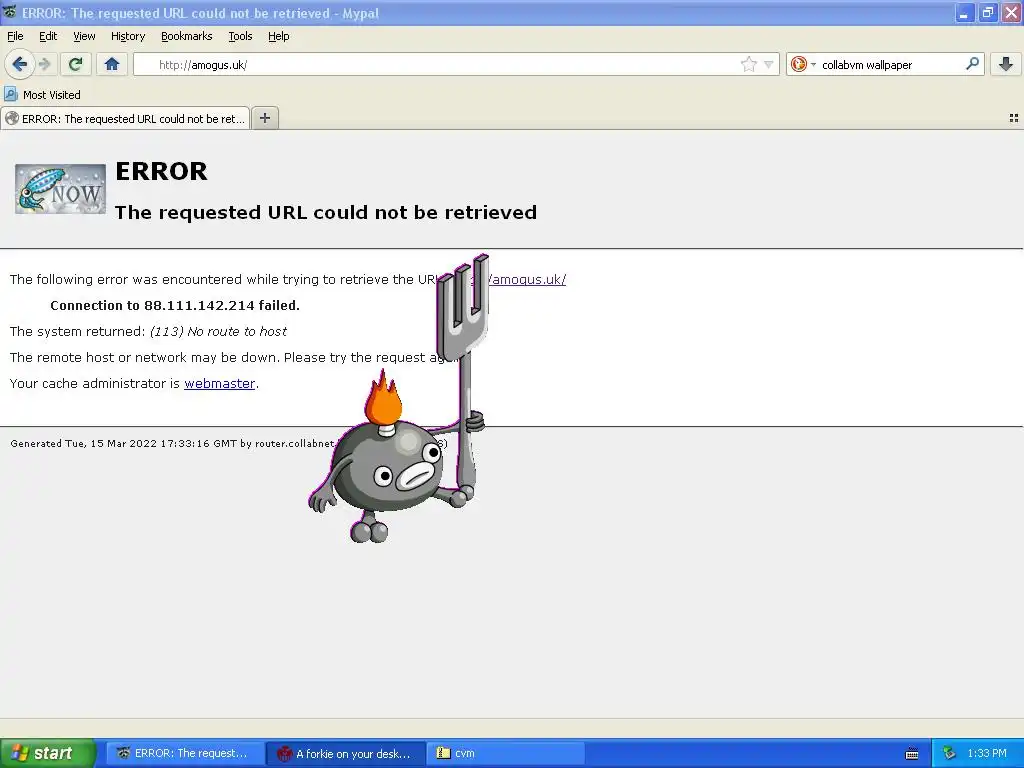Go back with the Back arrow button

[x=20, y=64]
